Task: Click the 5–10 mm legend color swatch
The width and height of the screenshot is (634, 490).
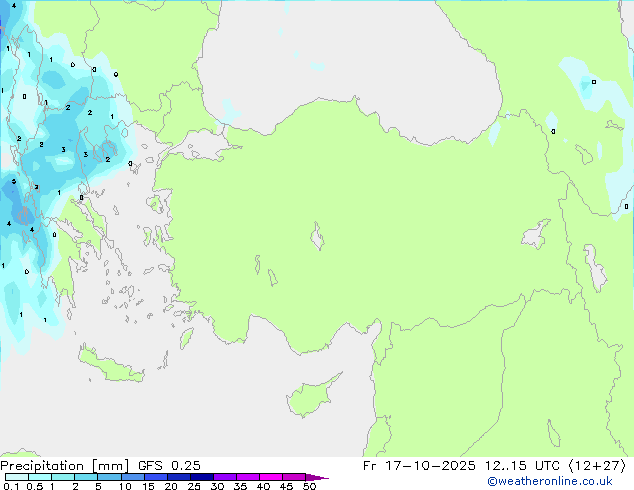Action: pyautogui.click(x=109, y=477)
